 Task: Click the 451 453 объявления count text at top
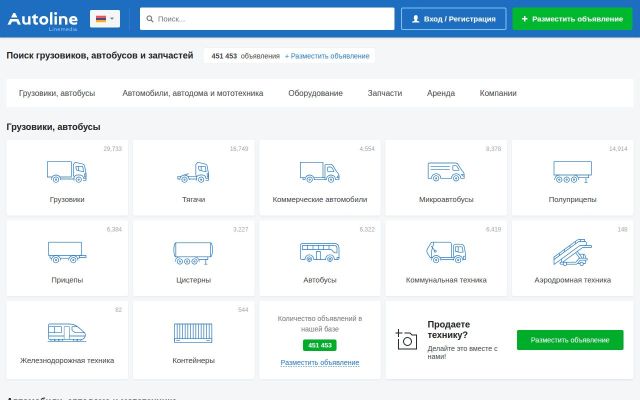click(x=245, y=56)
